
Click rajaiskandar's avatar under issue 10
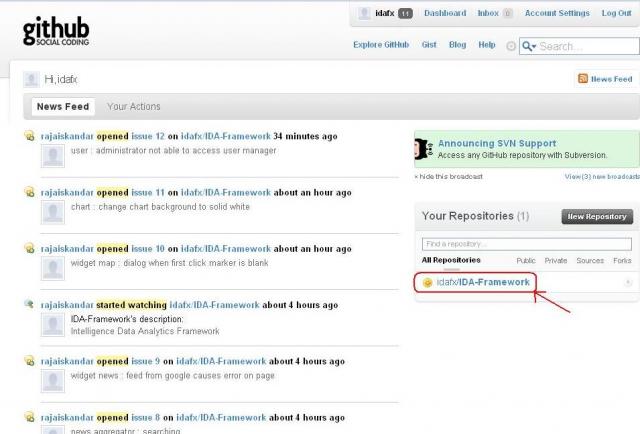click(x=53, y=268)
